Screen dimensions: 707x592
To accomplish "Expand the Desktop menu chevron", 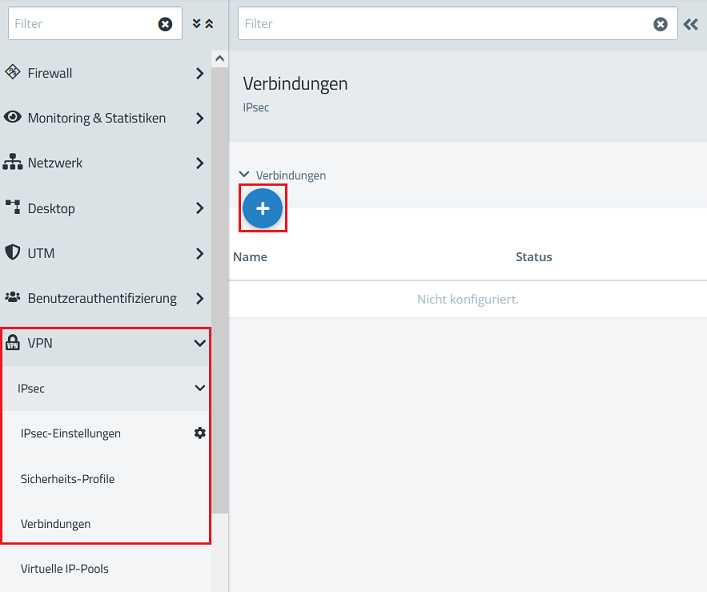I will pos(200,208).
